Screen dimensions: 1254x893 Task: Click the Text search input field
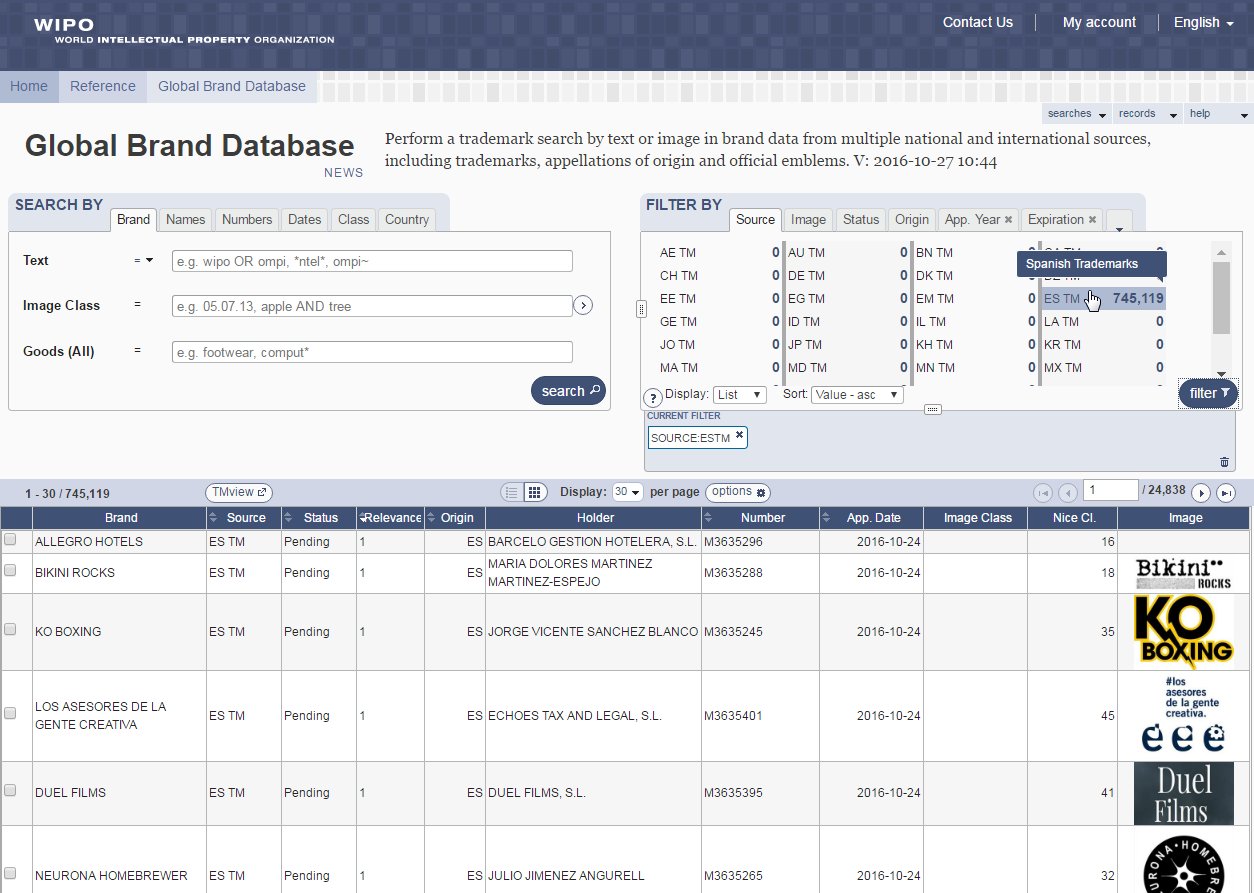pos(372,261)
